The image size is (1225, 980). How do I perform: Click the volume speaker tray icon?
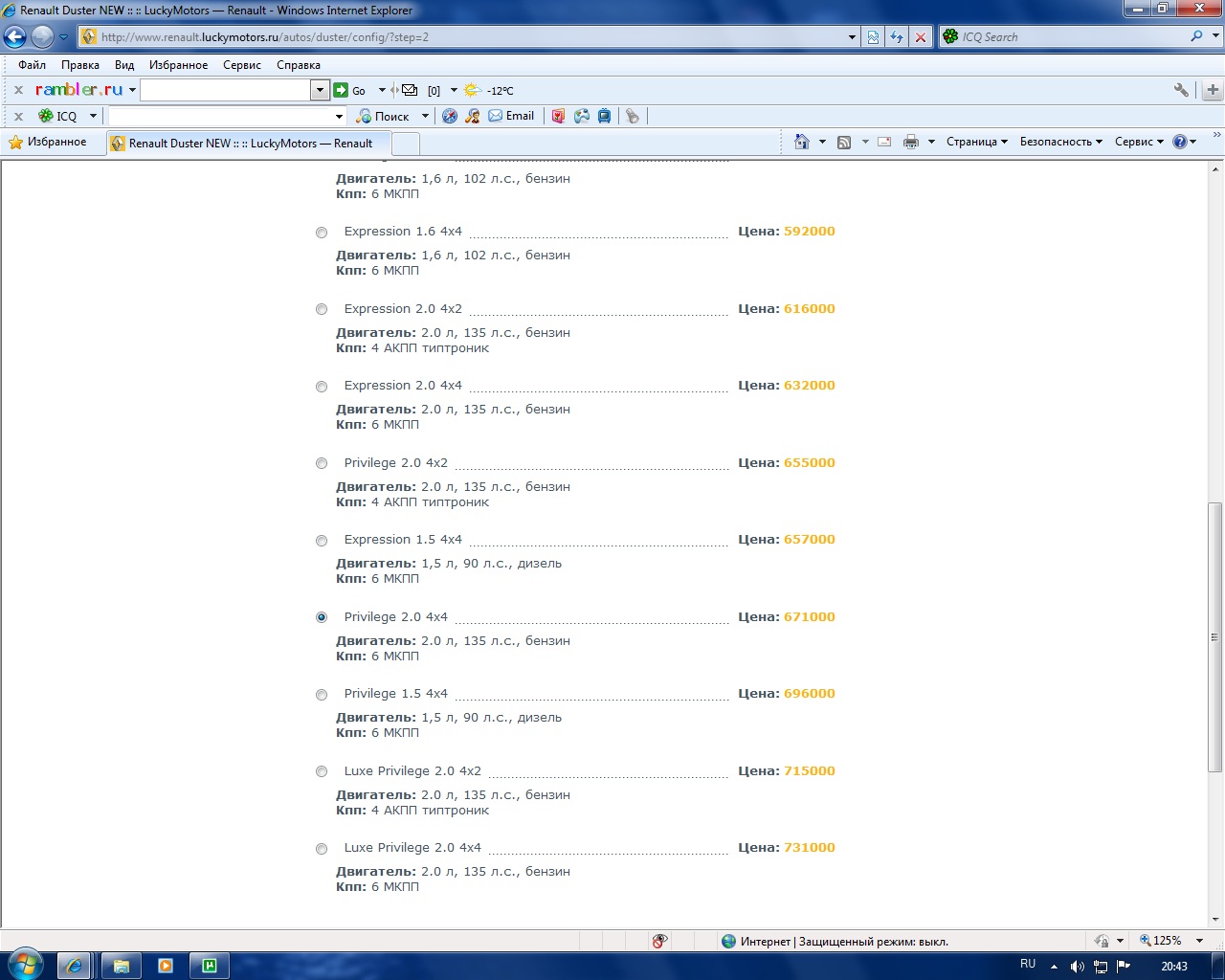1078,966
